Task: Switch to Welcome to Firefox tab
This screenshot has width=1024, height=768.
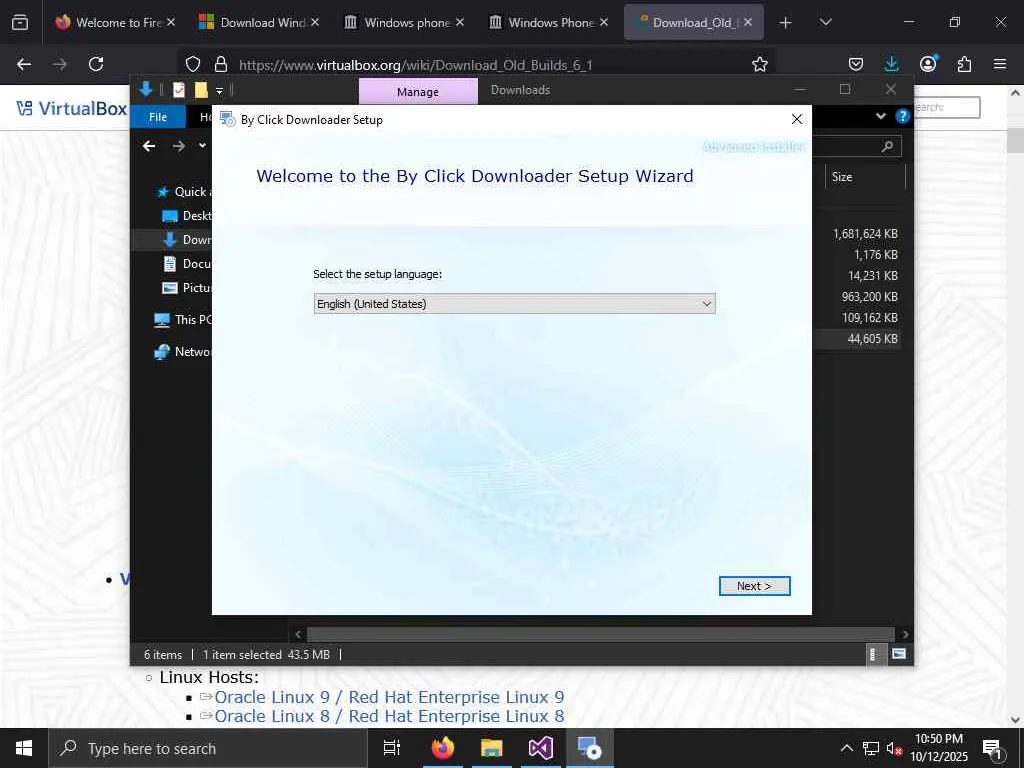Action: 114,22
